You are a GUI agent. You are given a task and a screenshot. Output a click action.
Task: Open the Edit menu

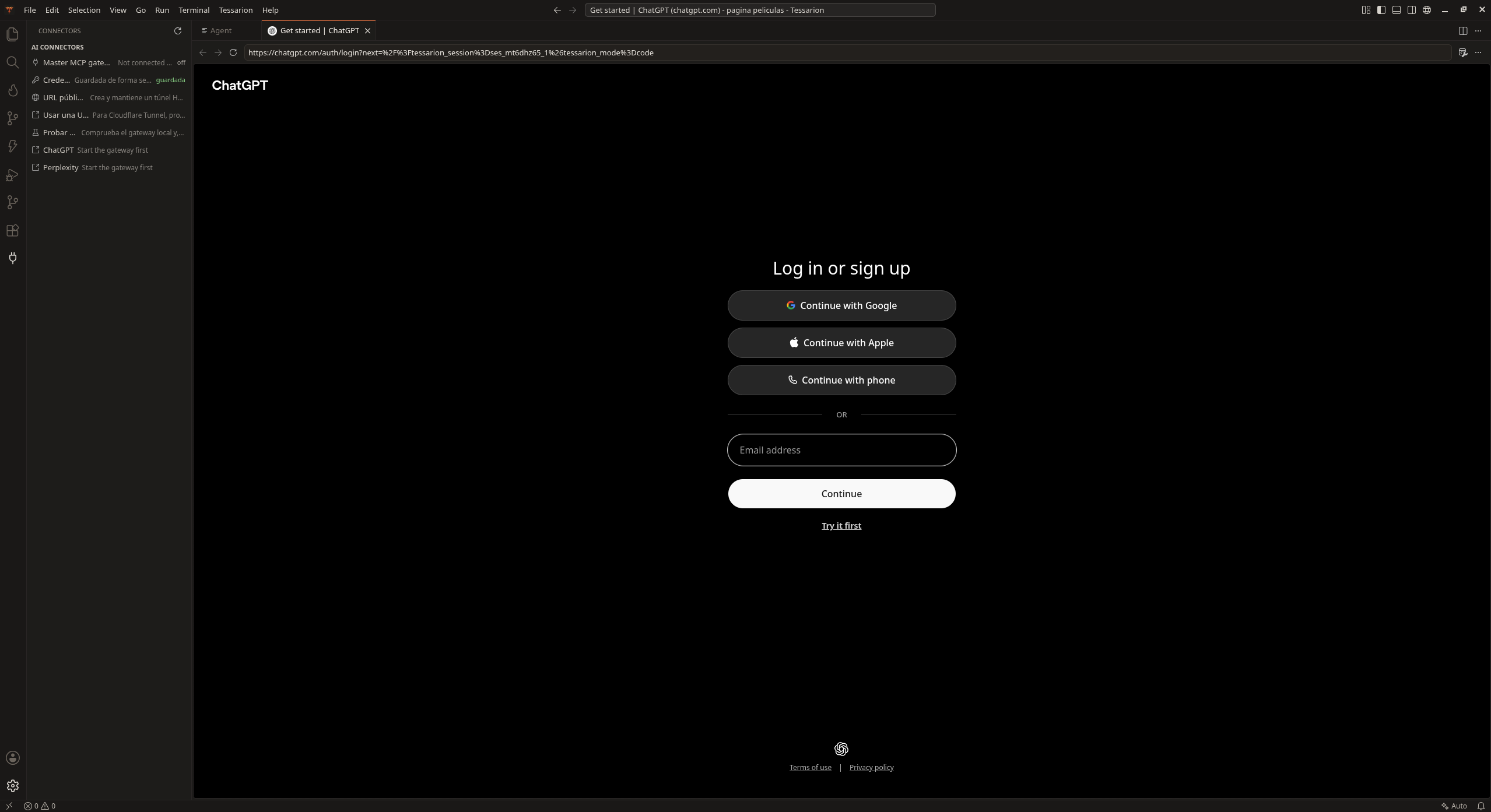[x=52, y=10]
